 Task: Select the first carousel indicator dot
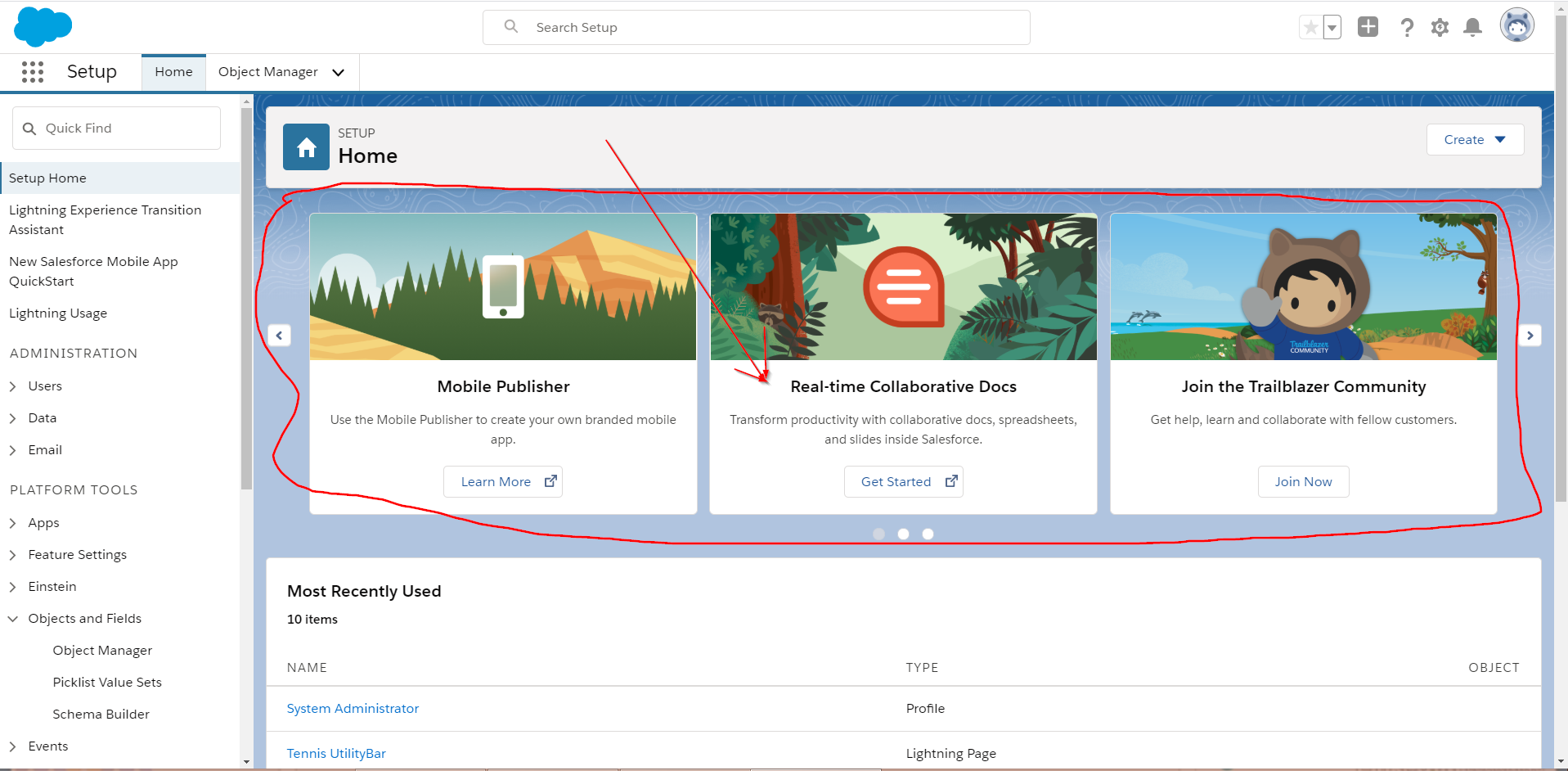pos(878,534)
